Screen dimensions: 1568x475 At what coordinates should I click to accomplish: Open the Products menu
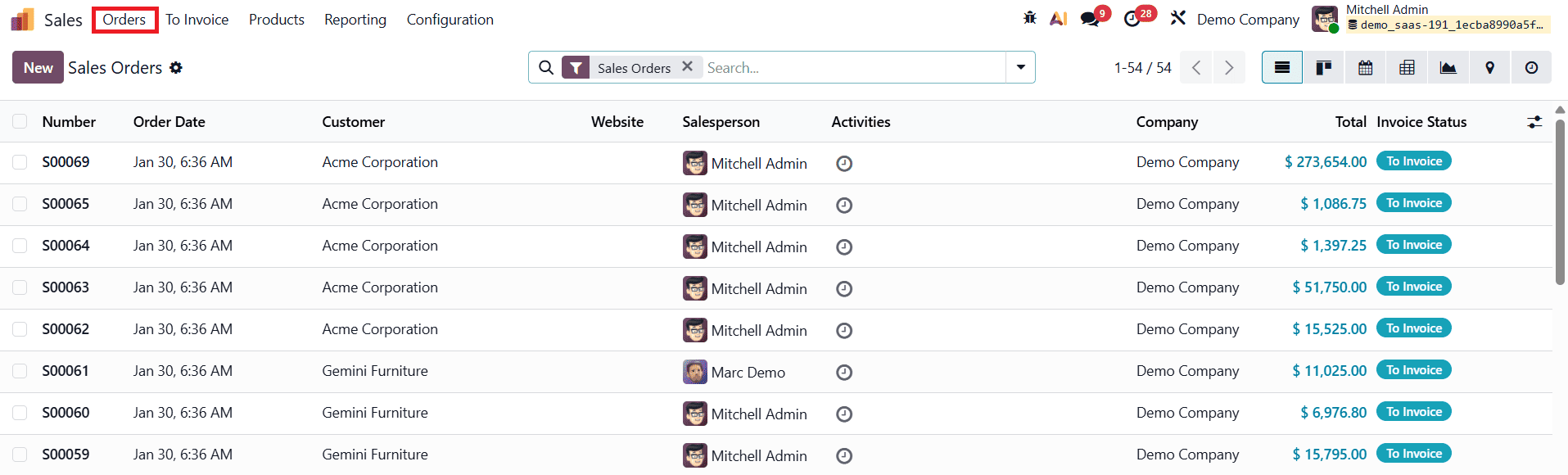[x=277, y=20]
